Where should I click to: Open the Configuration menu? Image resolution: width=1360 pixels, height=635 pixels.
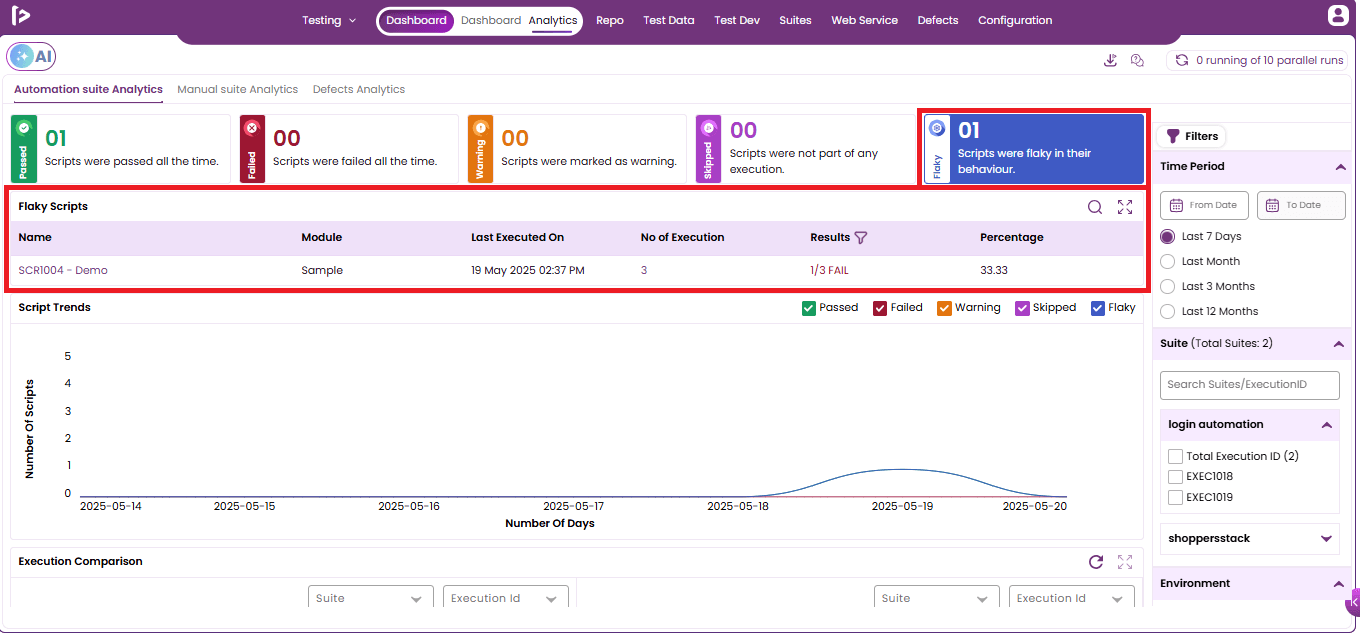pos(1015,20)
